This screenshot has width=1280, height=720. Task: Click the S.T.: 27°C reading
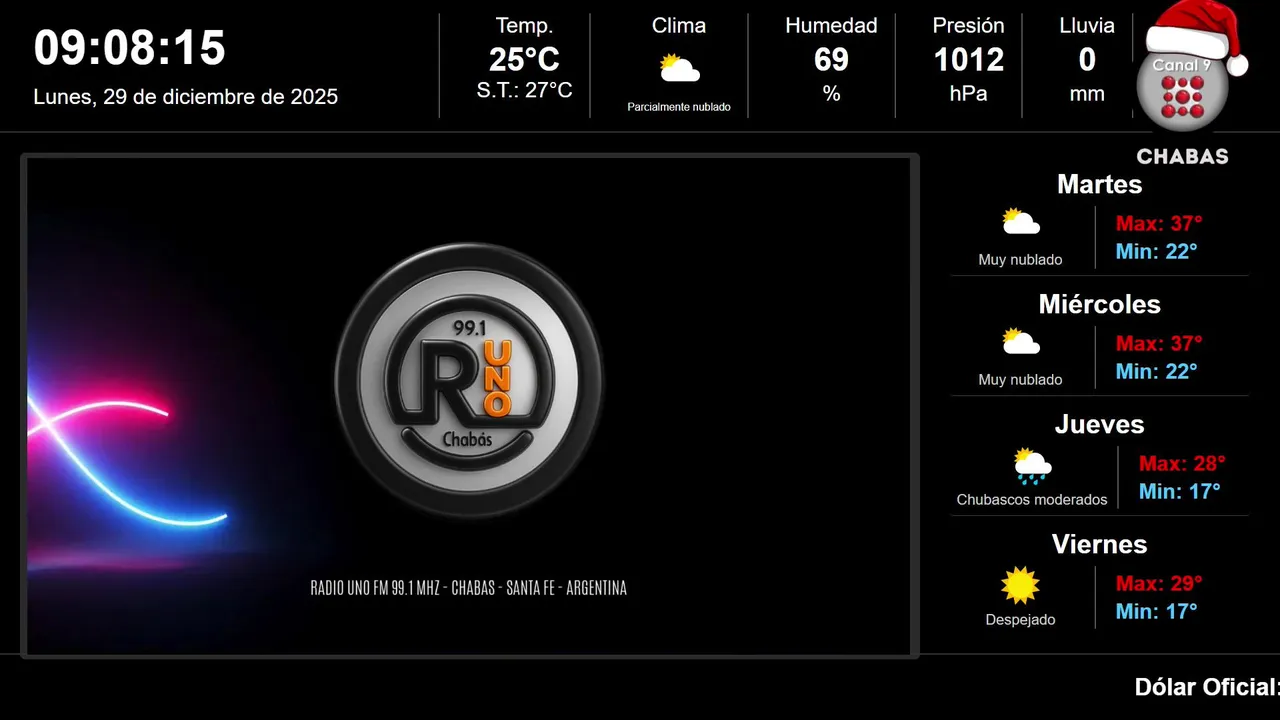click(524, 91)
